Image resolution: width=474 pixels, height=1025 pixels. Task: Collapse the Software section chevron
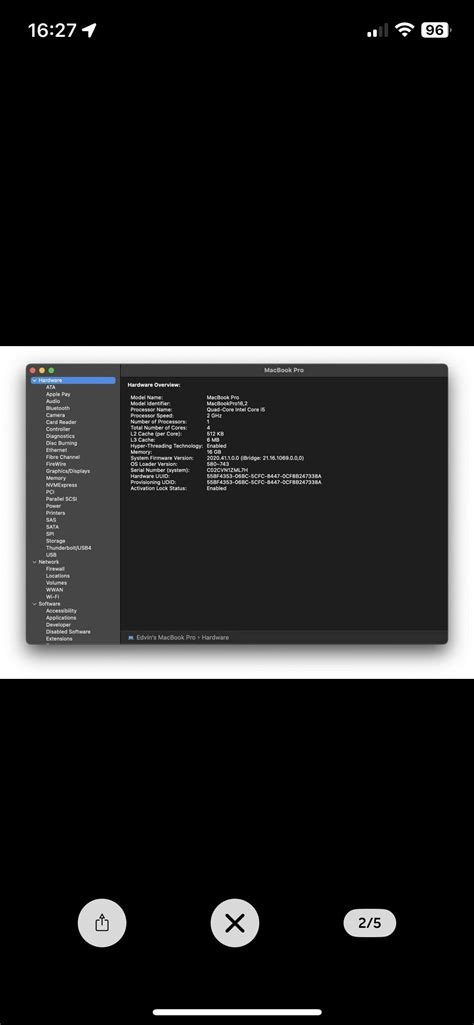pyautogui.click(x=34, y=603)
